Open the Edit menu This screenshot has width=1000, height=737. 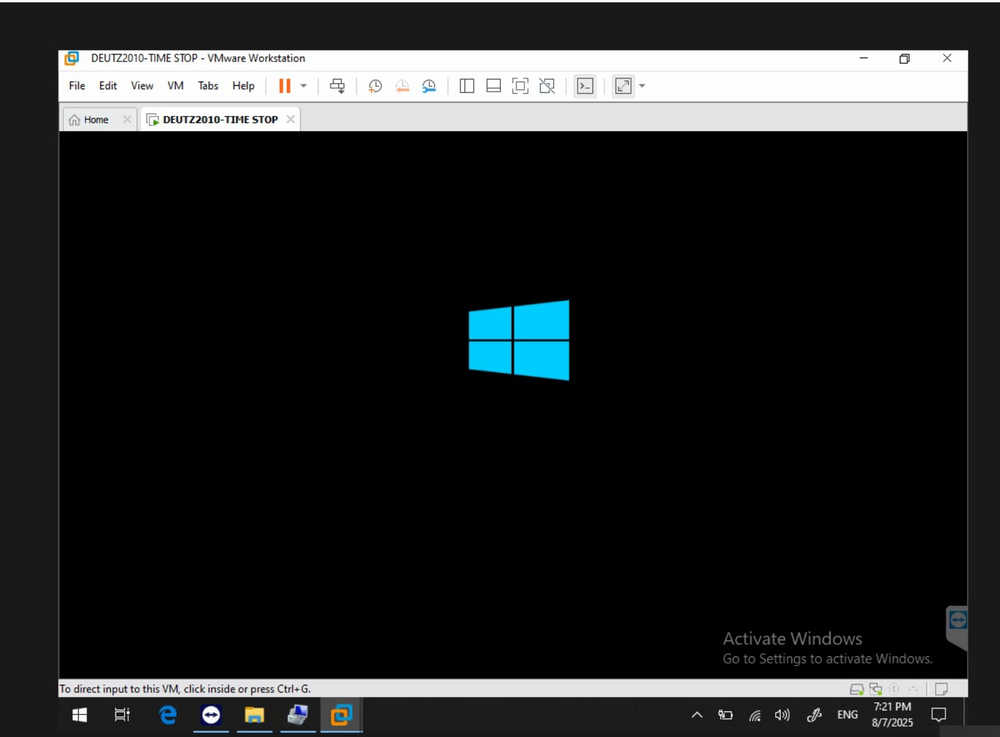pos(108,85)
